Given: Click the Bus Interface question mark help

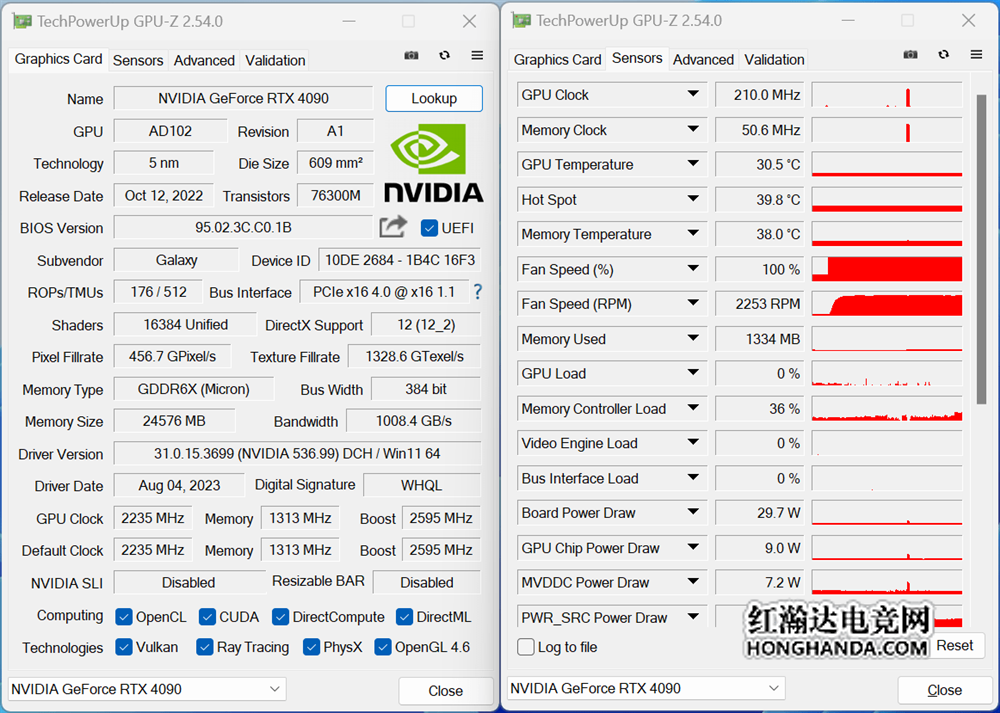Looking at the screenshot, I should click(478, 292).
